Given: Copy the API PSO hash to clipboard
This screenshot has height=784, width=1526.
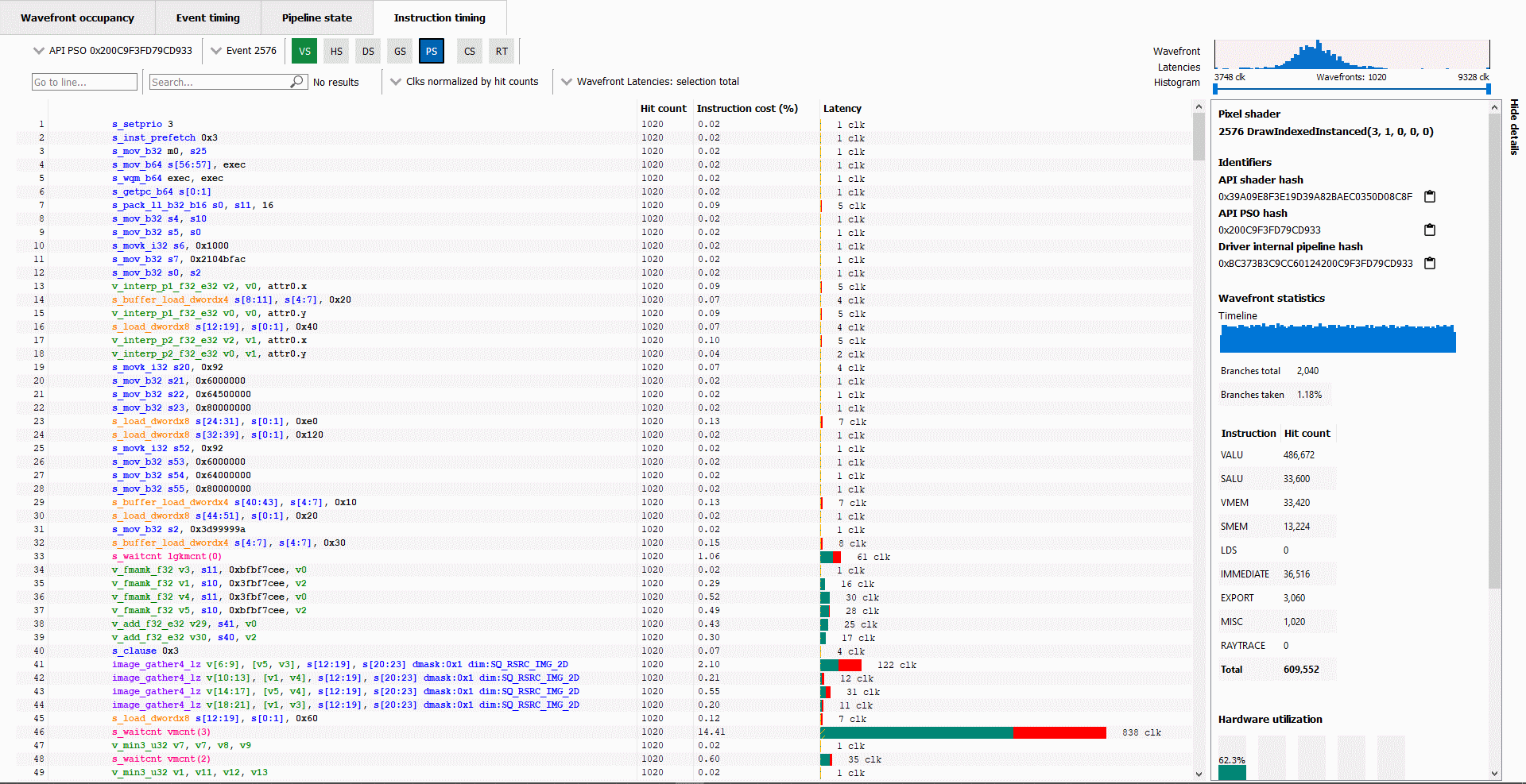Looking at the screenshot, I should (x=1429, y=230).
